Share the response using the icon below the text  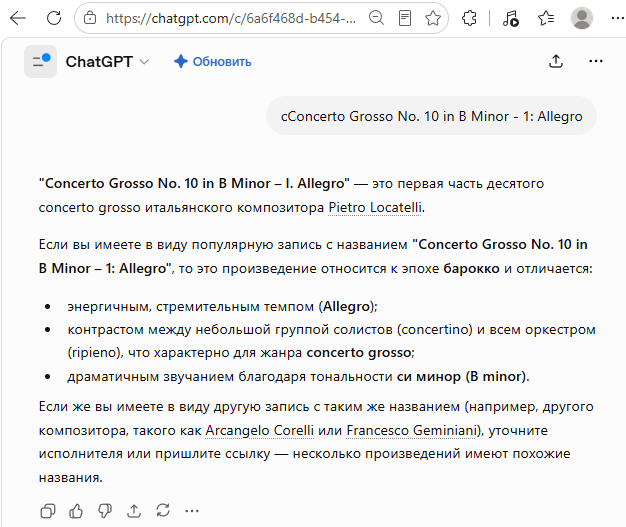134,511
